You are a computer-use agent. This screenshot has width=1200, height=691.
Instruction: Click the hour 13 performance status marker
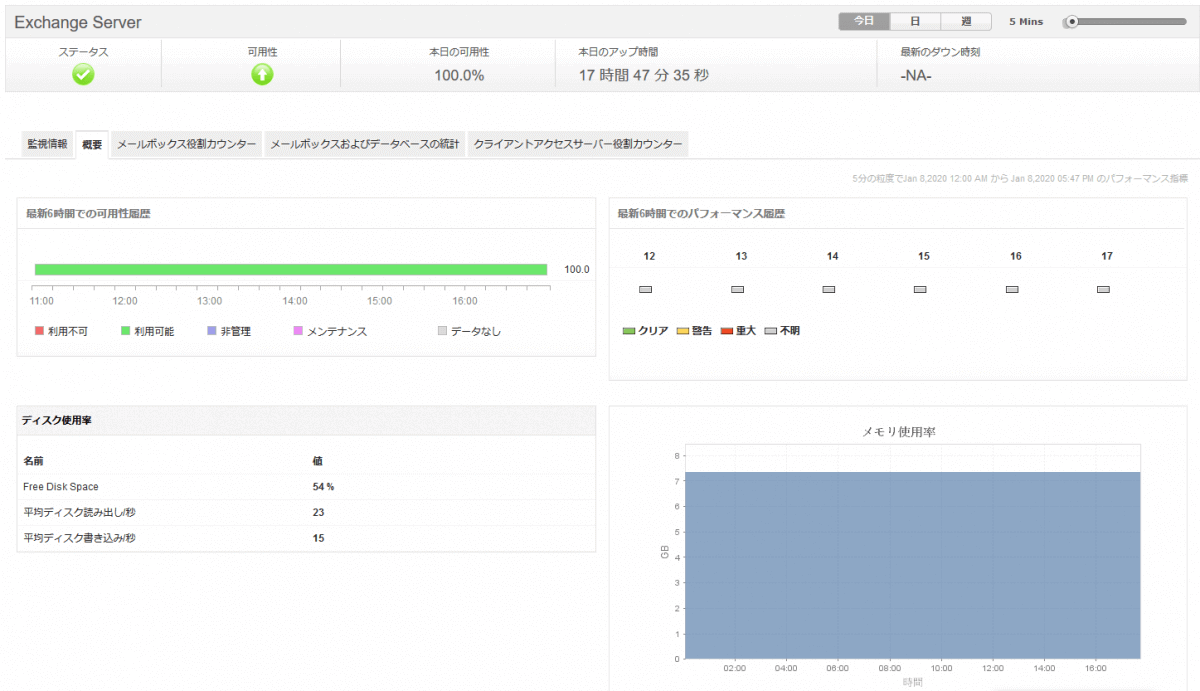[737, 289]
